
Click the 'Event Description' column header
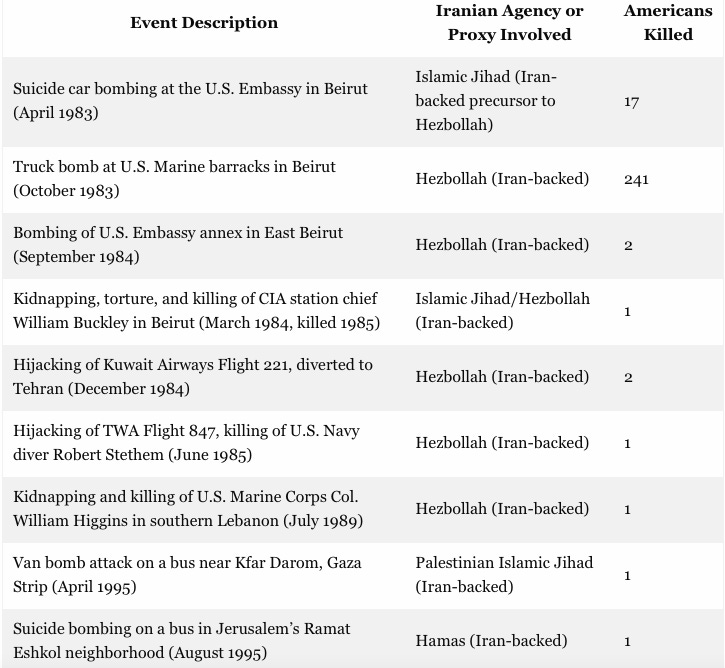[x=204, y=23]
